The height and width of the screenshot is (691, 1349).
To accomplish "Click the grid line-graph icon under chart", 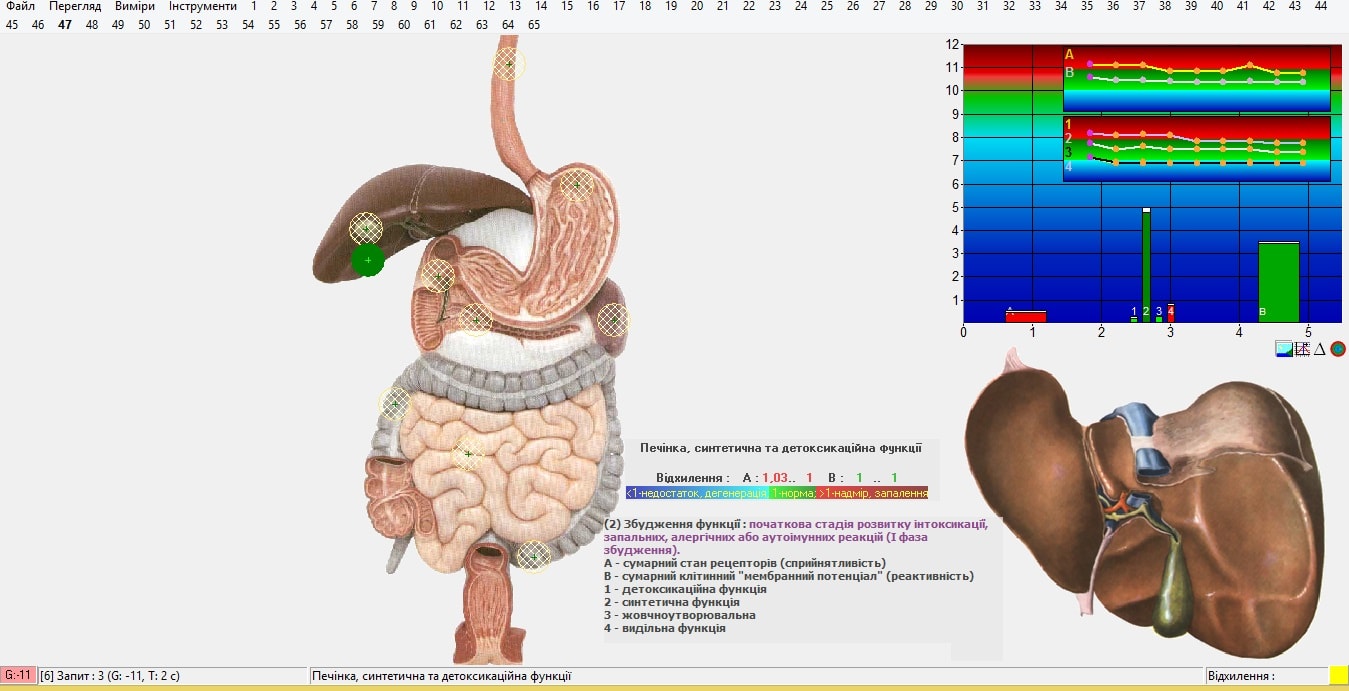I will [1302, 349].
